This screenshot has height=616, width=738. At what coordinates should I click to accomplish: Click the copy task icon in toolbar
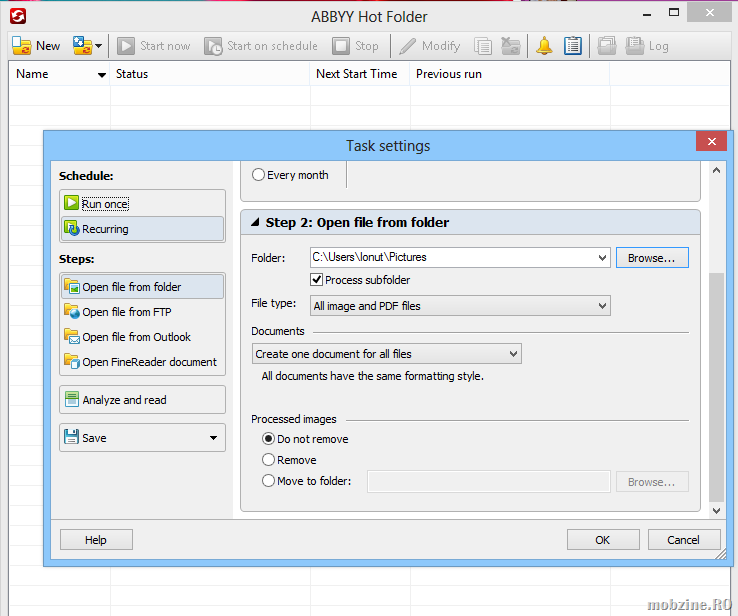(483, 46)
